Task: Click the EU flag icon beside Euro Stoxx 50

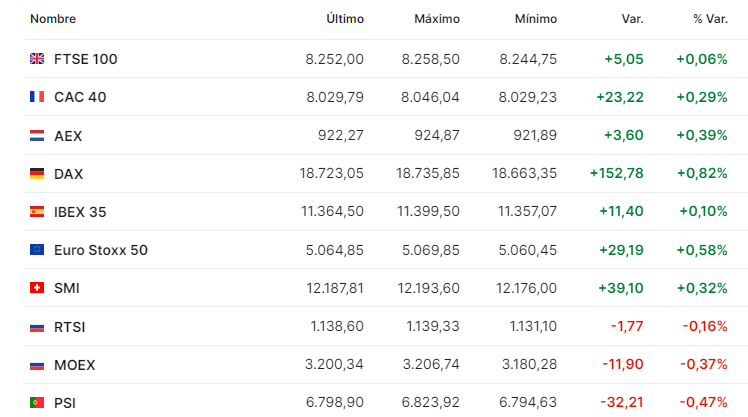Action: coord(37,250)
